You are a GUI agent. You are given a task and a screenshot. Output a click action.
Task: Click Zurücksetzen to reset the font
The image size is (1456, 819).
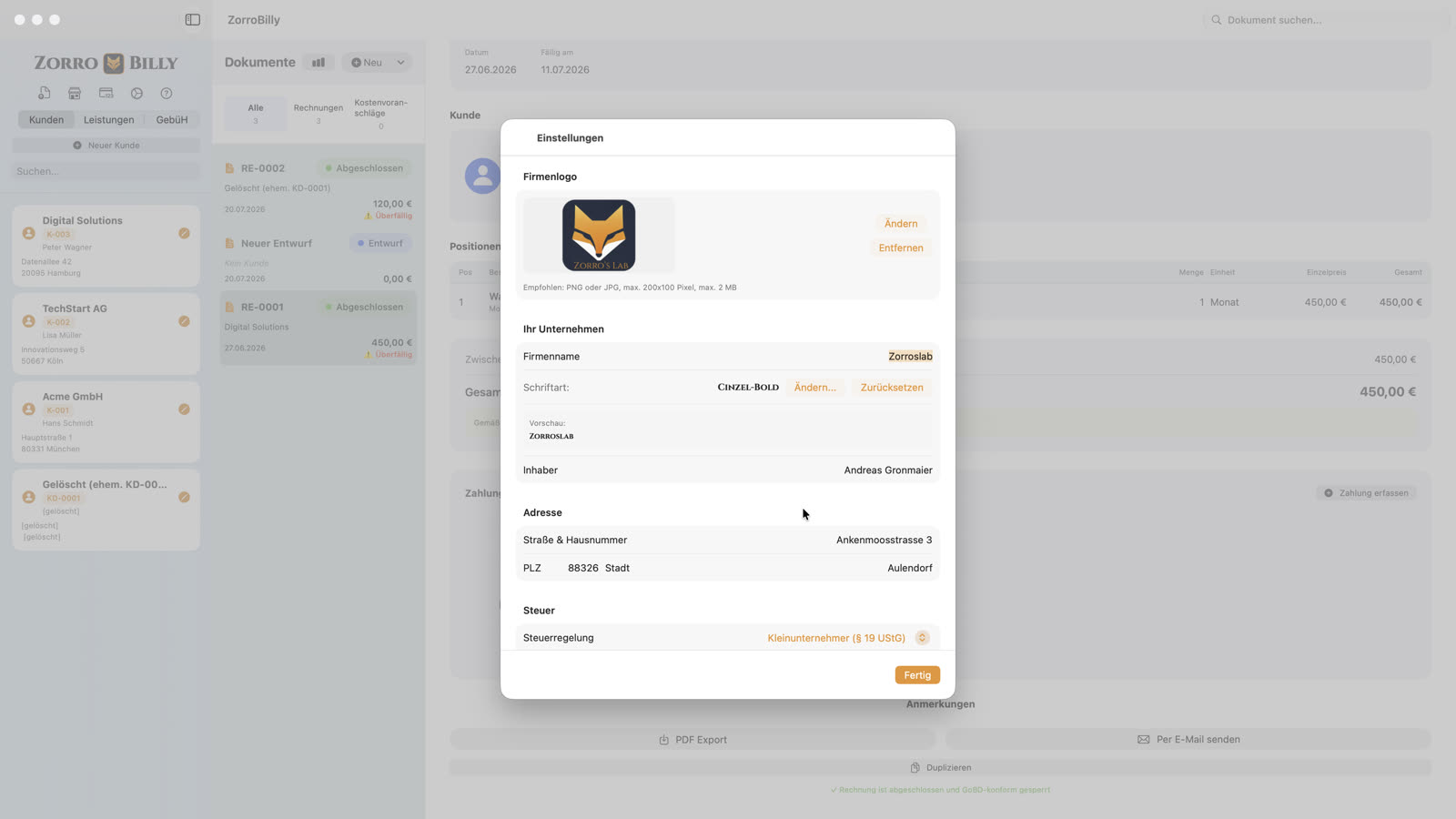(892, 388)
